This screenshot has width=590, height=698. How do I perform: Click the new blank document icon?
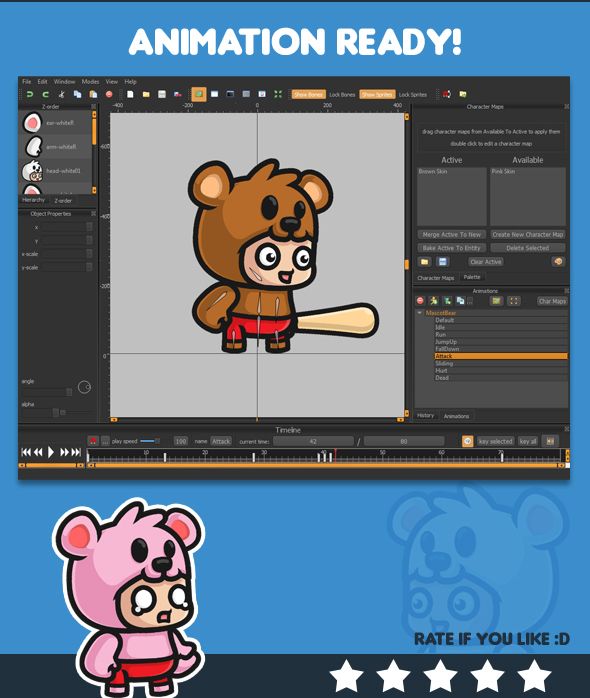130,94
